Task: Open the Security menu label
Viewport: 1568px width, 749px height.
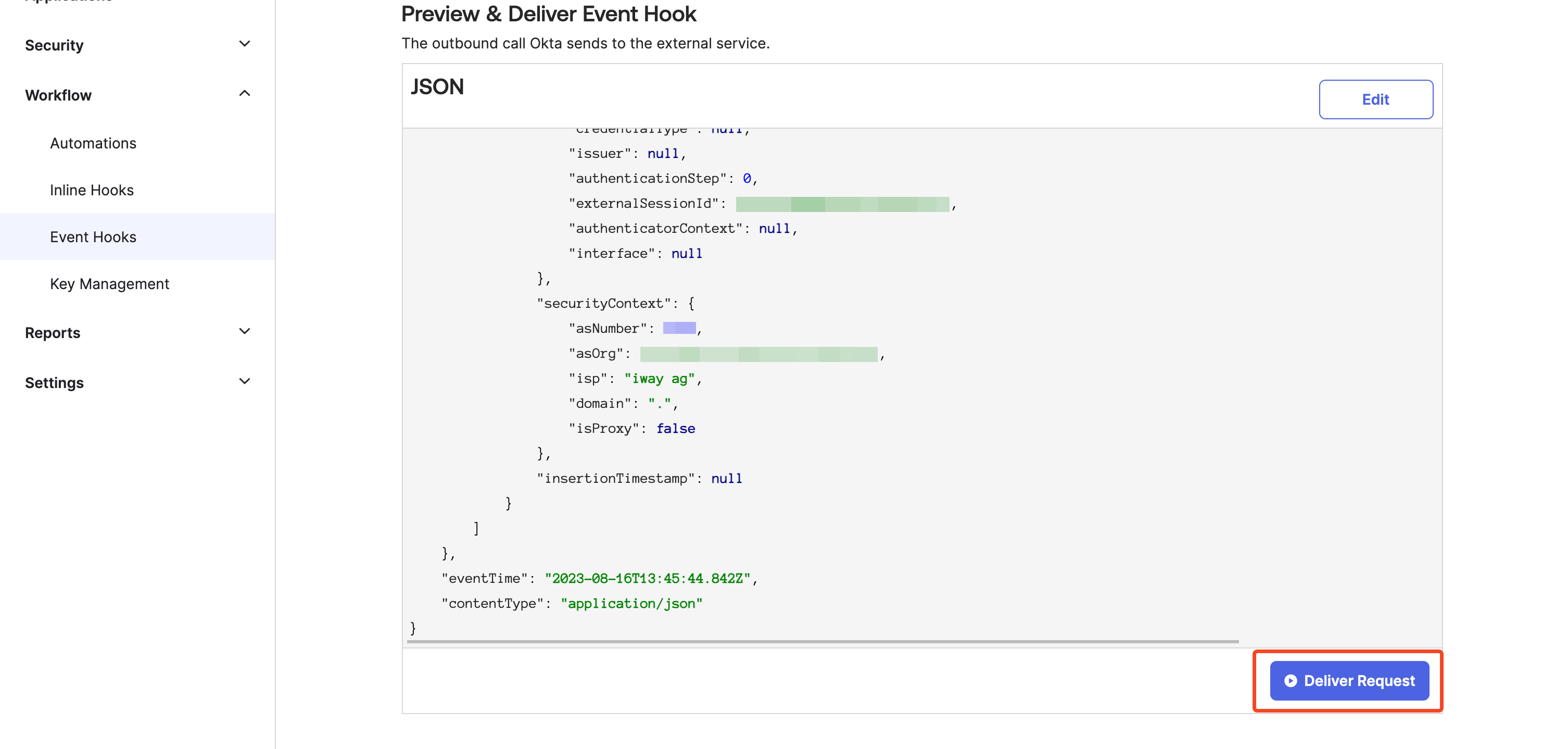Action: pyautogui.click(x=54, y=45)
